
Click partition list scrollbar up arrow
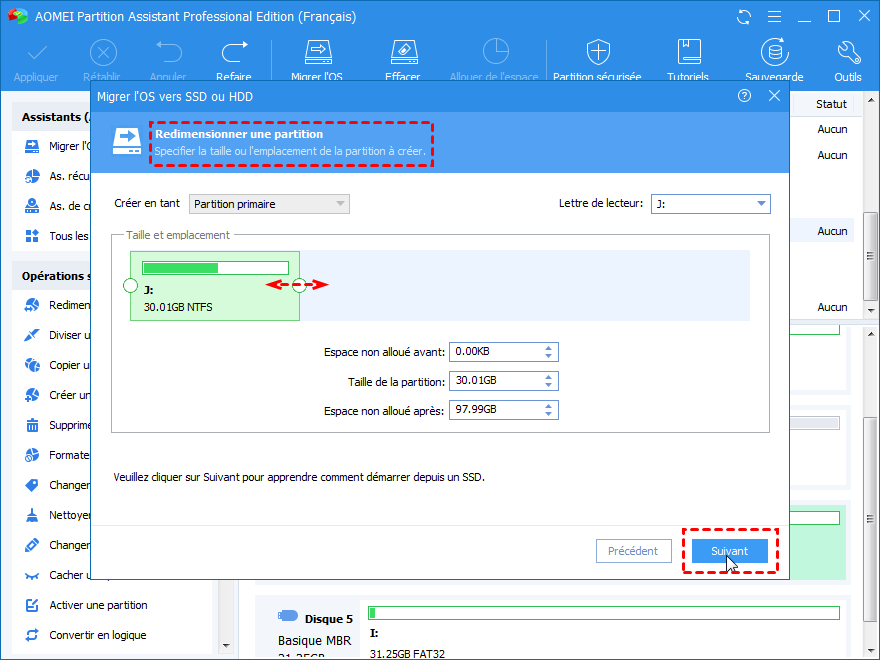click(870, 100)
